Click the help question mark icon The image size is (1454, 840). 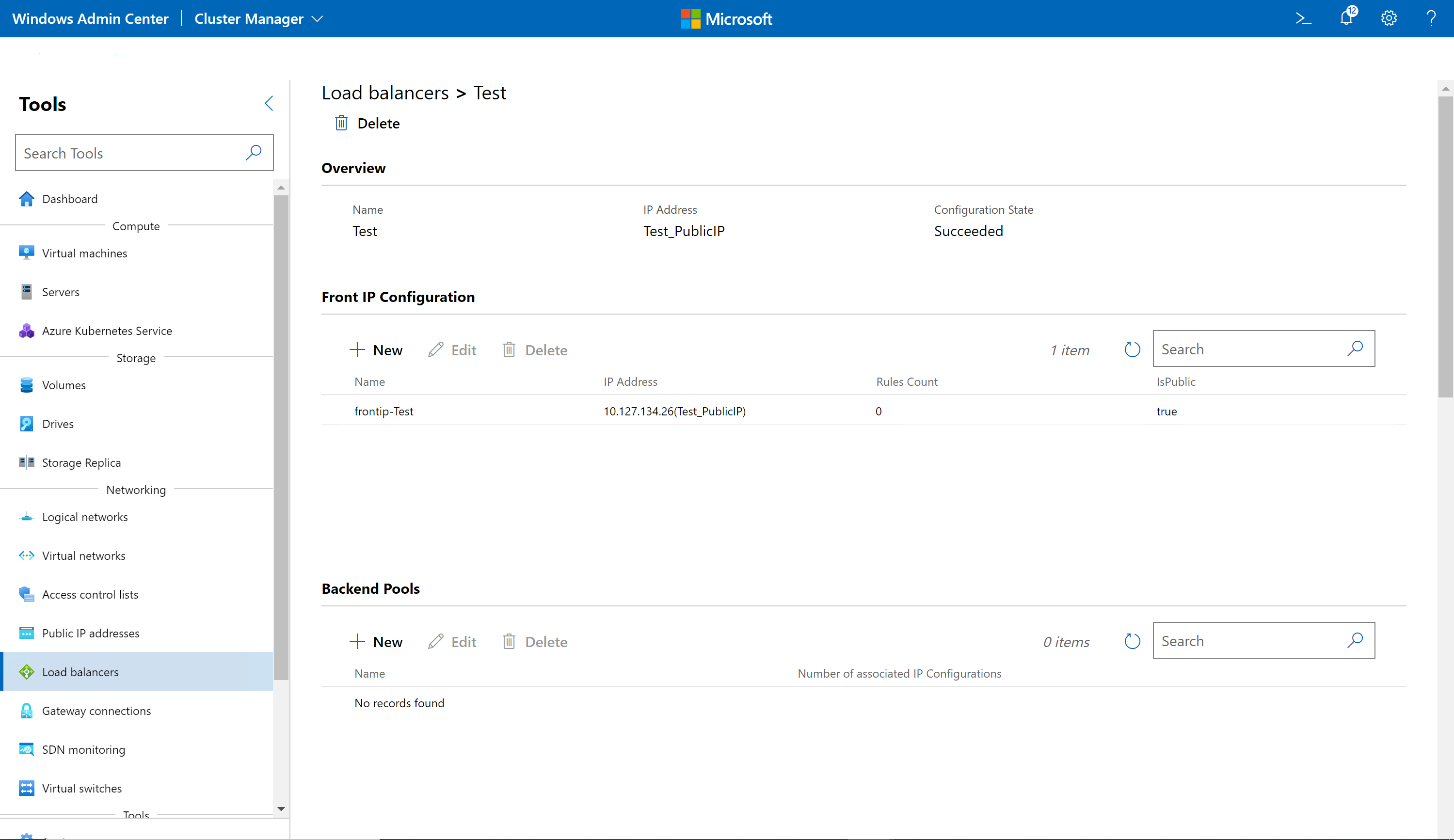(1432, 18)
